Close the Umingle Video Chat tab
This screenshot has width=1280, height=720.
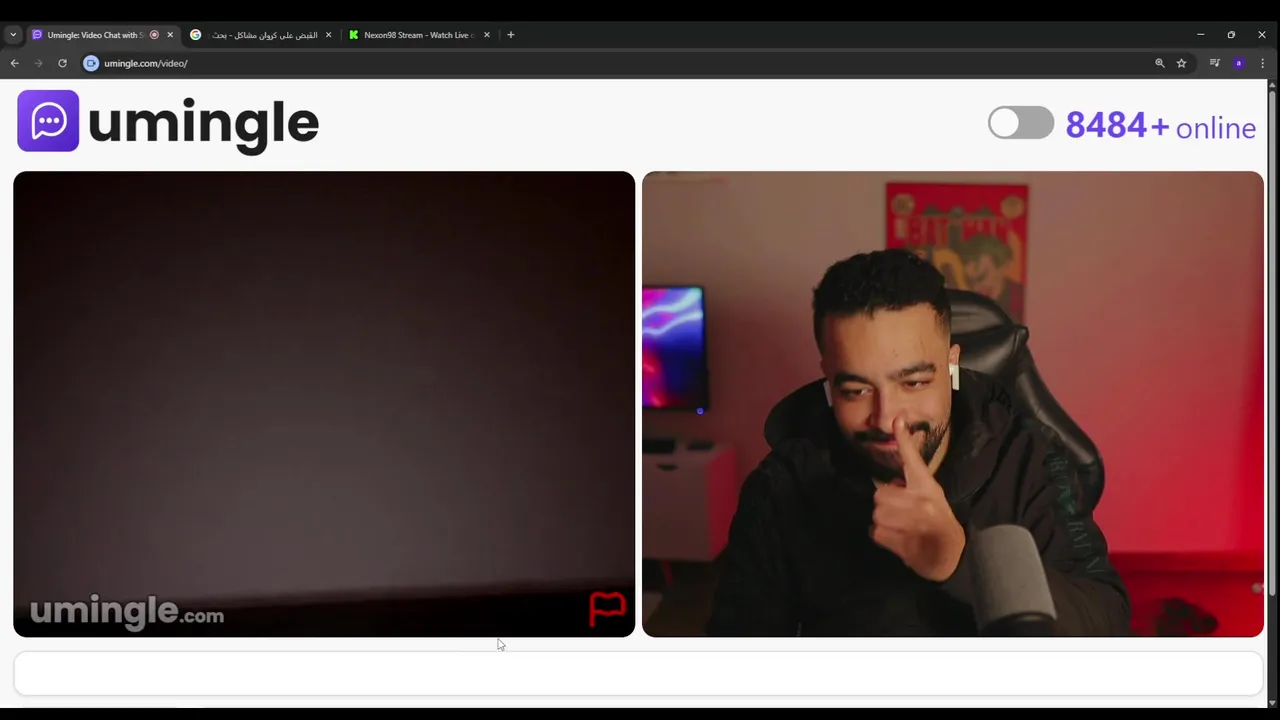pos(170,35)
